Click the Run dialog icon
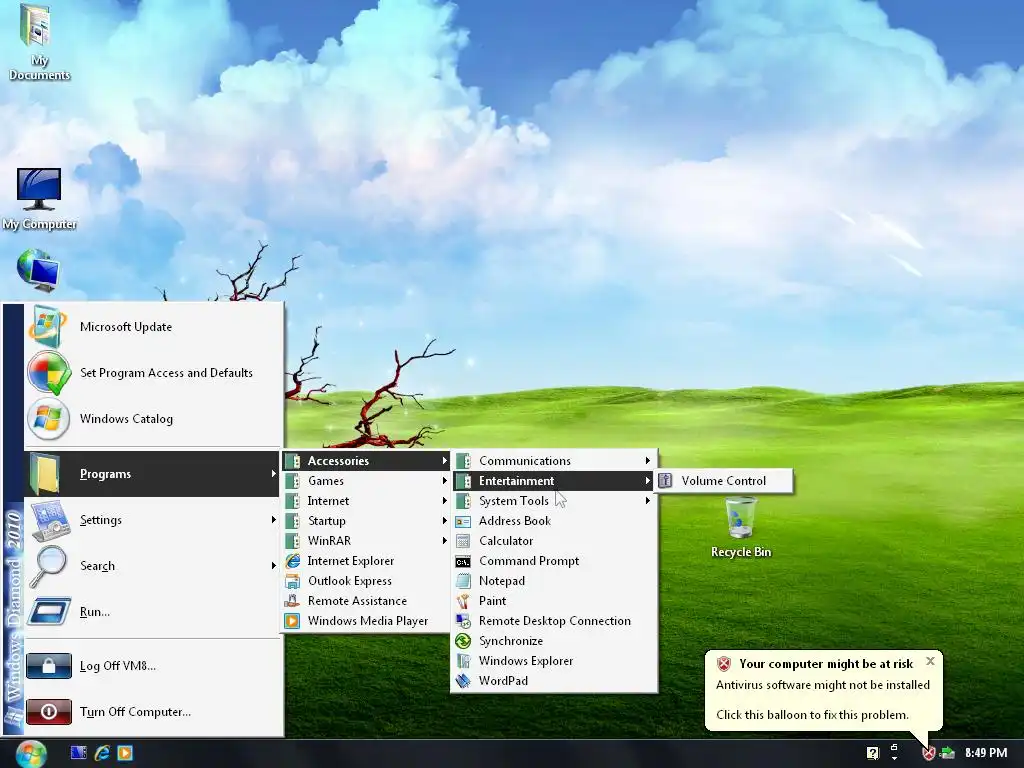 pyautogui.click(x=48, y=612)
